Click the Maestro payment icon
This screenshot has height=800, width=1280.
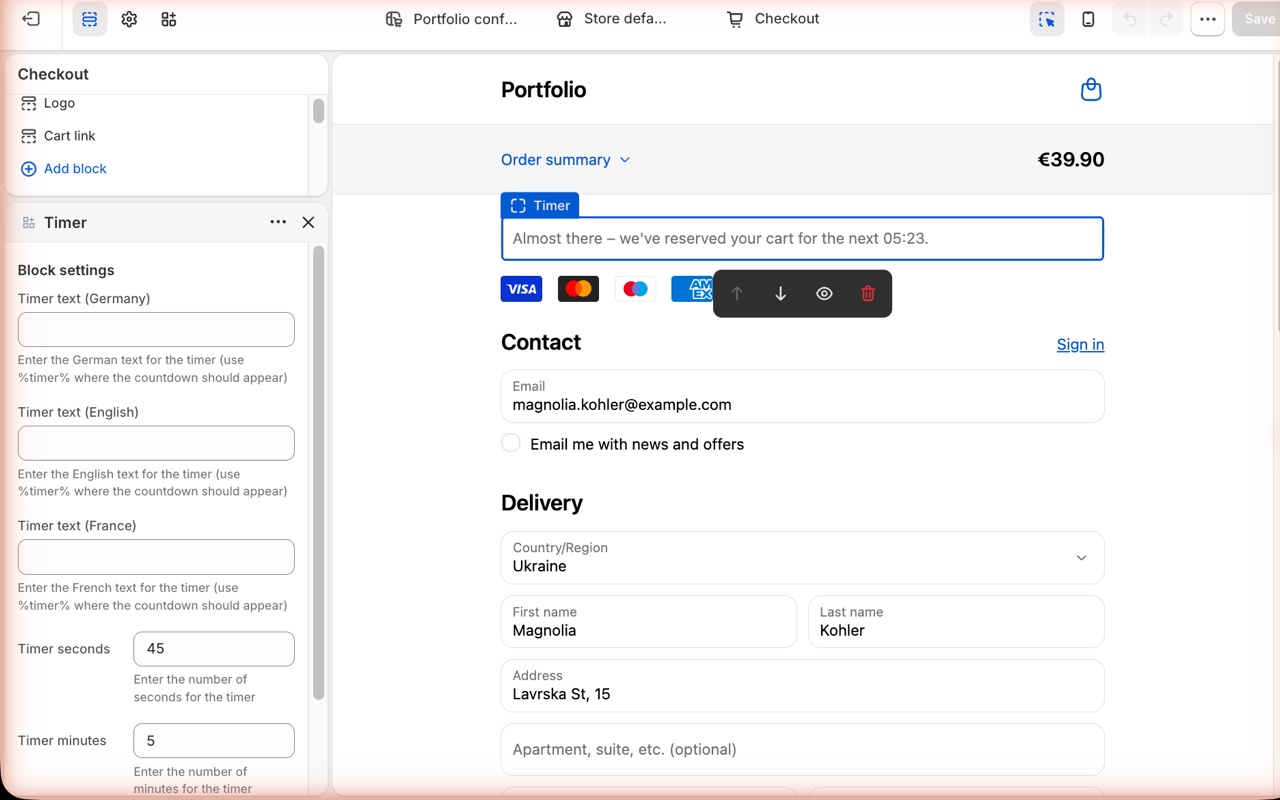(635, 289)
